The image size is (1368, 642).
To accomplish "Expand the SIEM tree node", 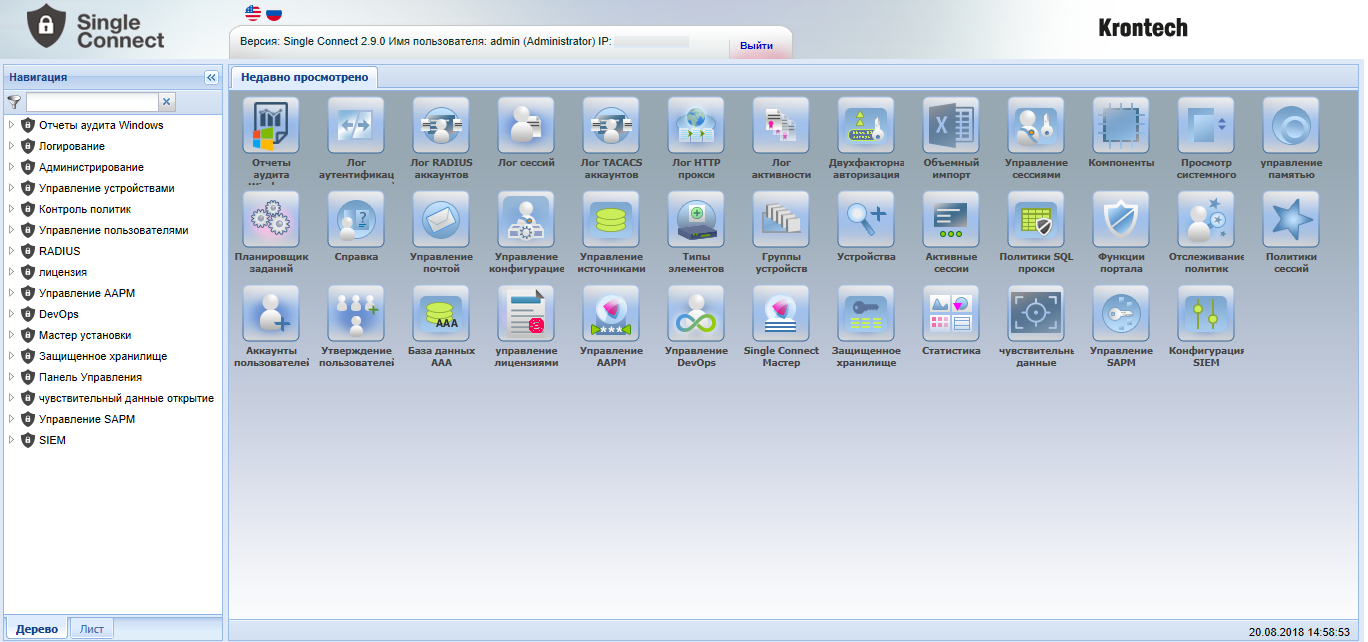I will point(11,440).
